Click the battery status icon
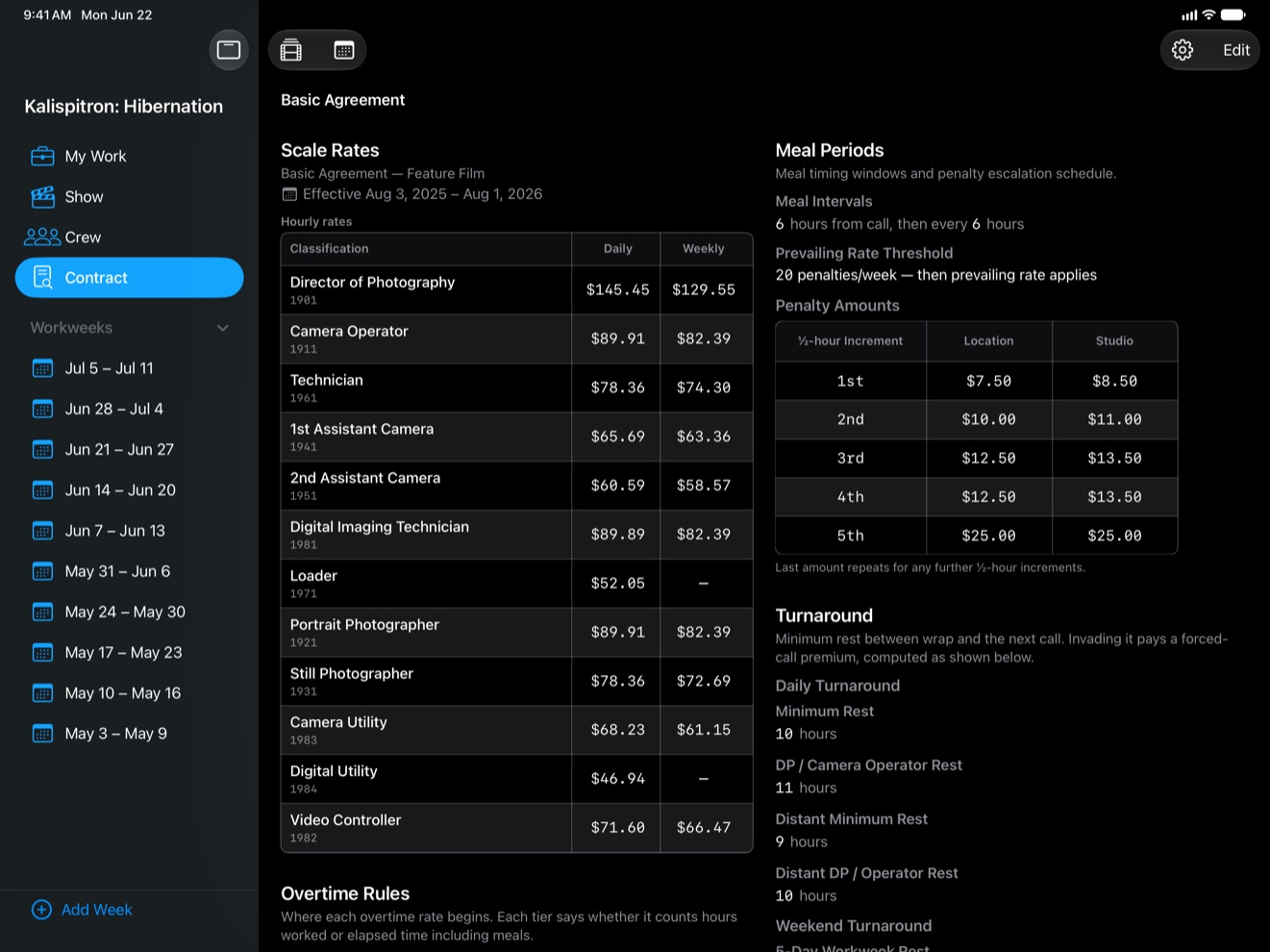The image size is (1270, 952). (1233, 14)
